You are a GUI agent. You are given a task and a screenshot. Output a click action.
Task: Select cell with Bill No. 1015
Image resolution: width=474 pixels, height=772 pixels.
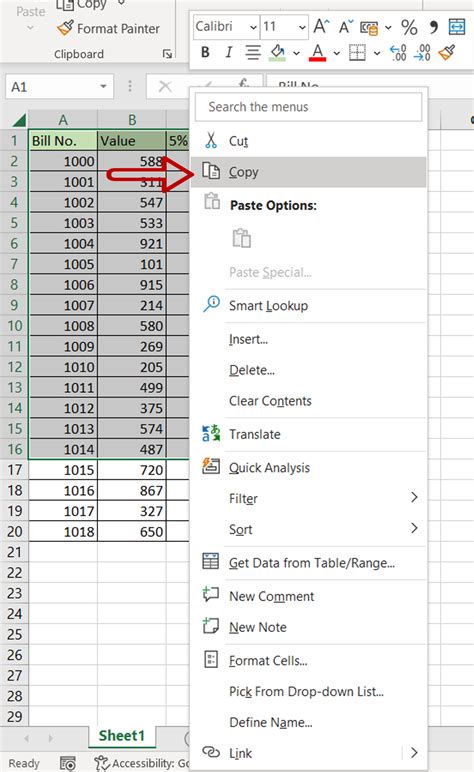[x=63, y=470]
